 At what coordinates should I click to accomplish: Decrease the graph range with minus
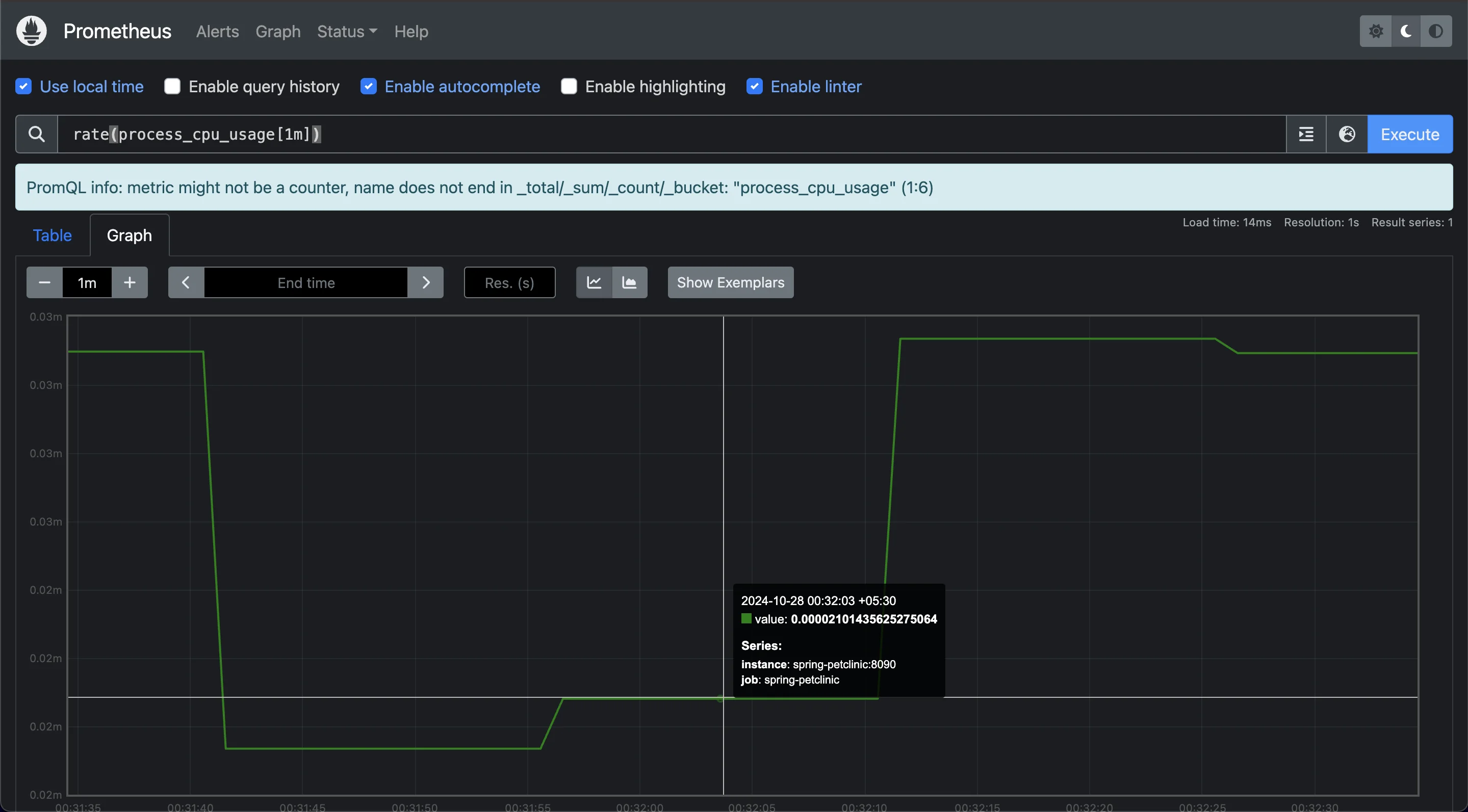tap(44, 282)
